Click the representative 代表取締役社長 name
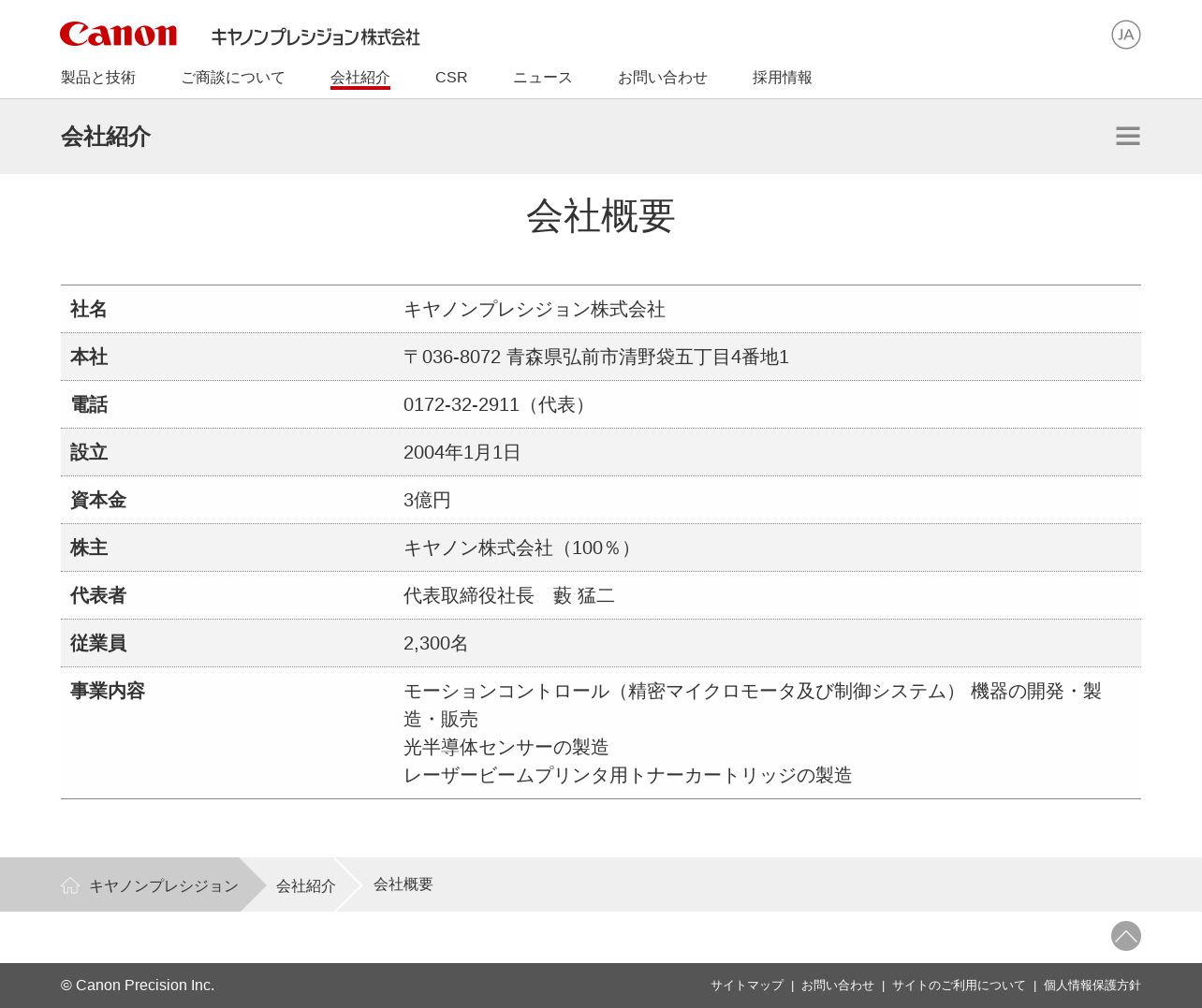This screenshot has height=1008, width=1202. (x=509, y=595)
